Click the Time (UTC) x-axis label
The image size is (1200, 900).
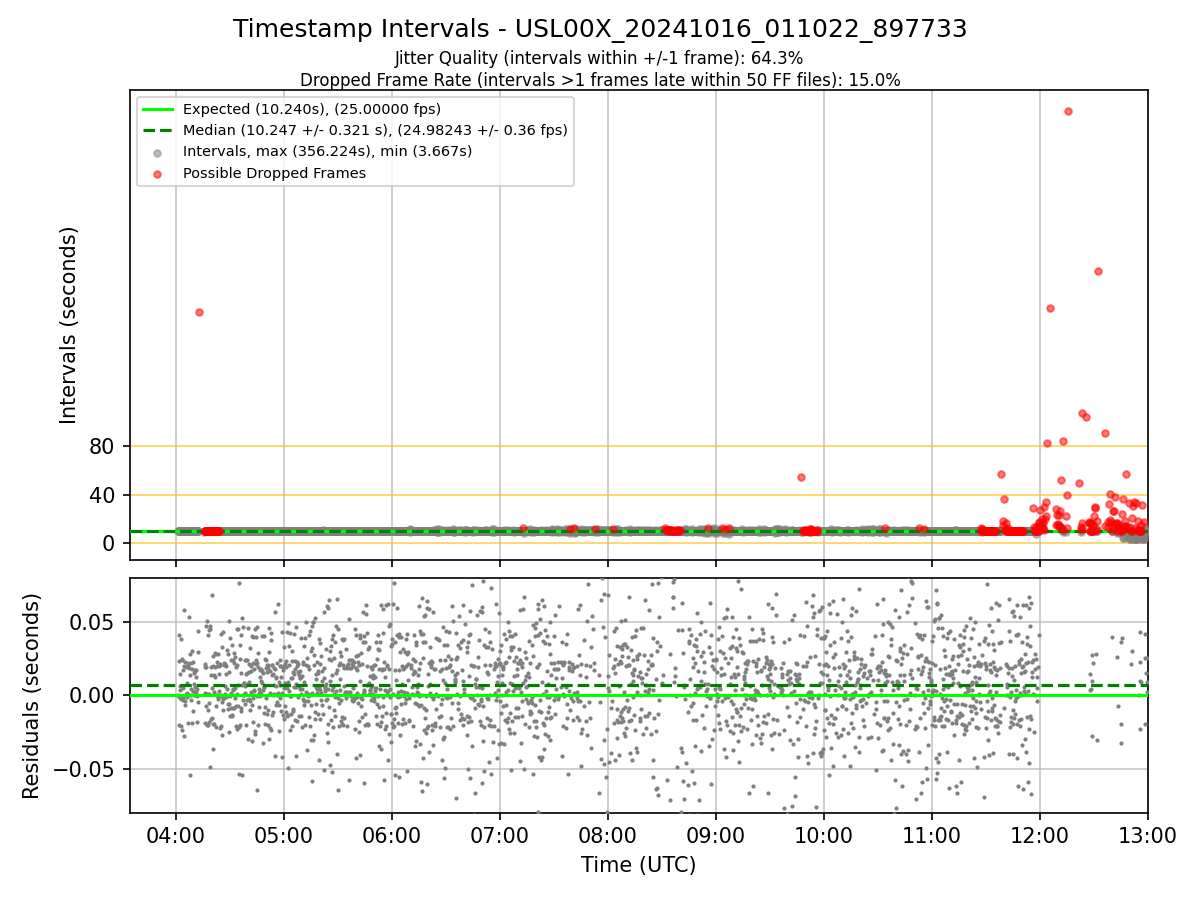(638, 865)
